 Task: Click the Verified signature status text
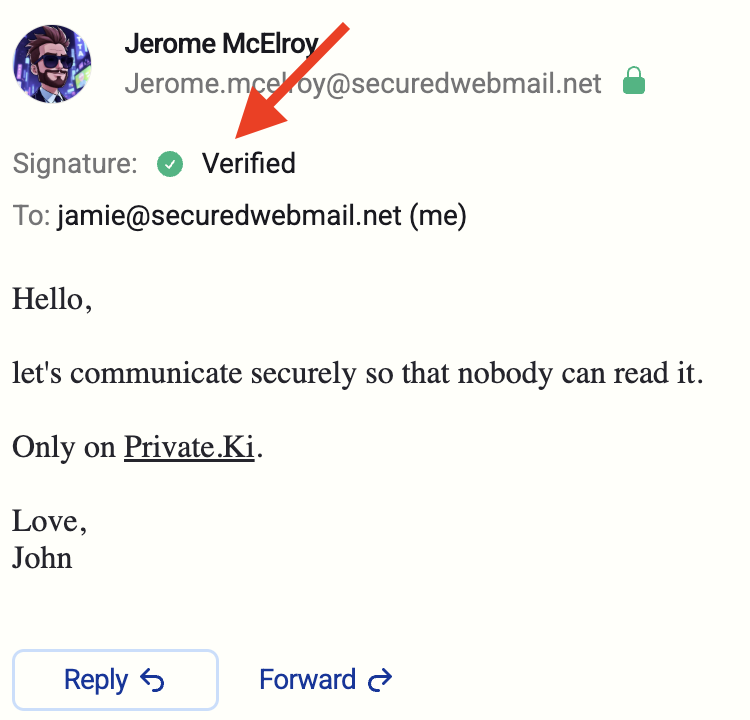[x=249, y=163]
